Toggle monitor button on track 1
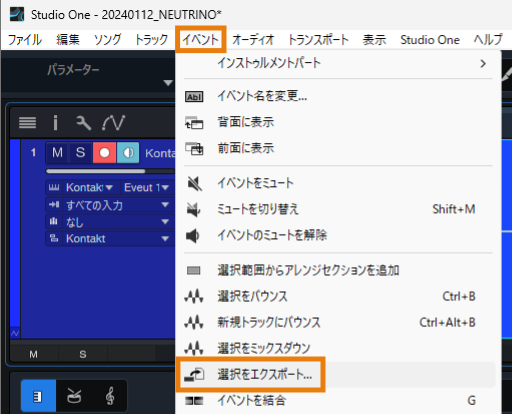Image resolution: width=512 pixels, height=414 pixels. pos(128,153)
